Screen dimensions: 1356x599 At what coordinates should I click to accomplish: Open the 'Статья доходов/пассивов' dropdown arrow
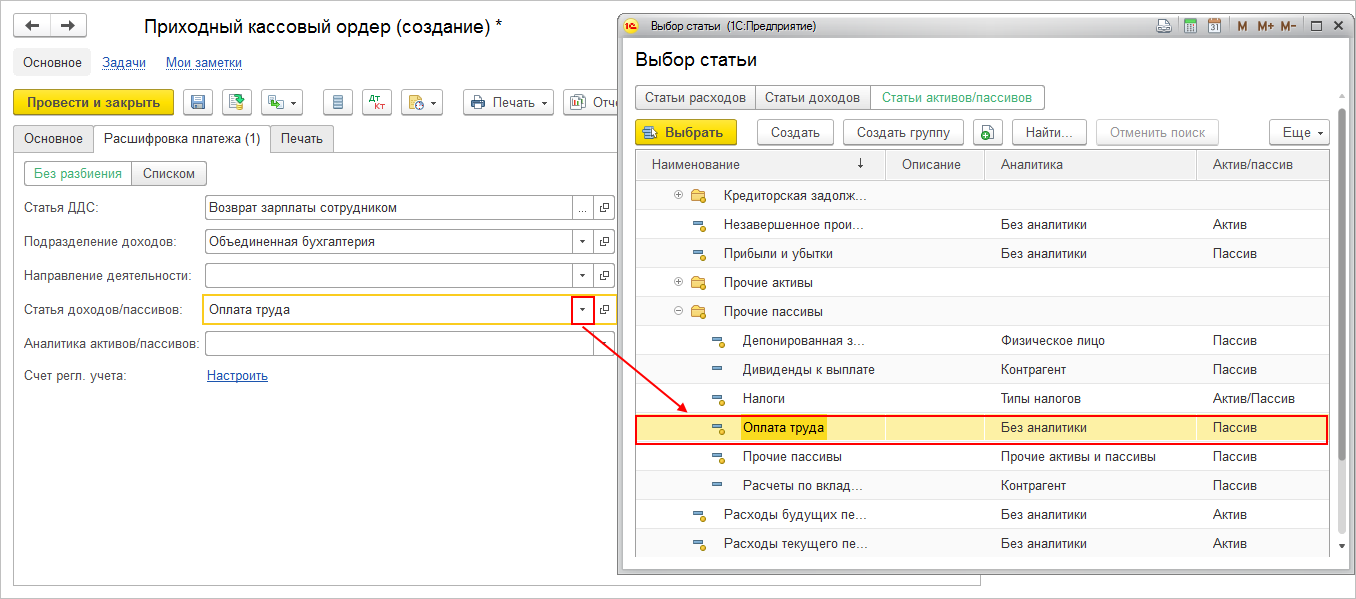[583, 310]
